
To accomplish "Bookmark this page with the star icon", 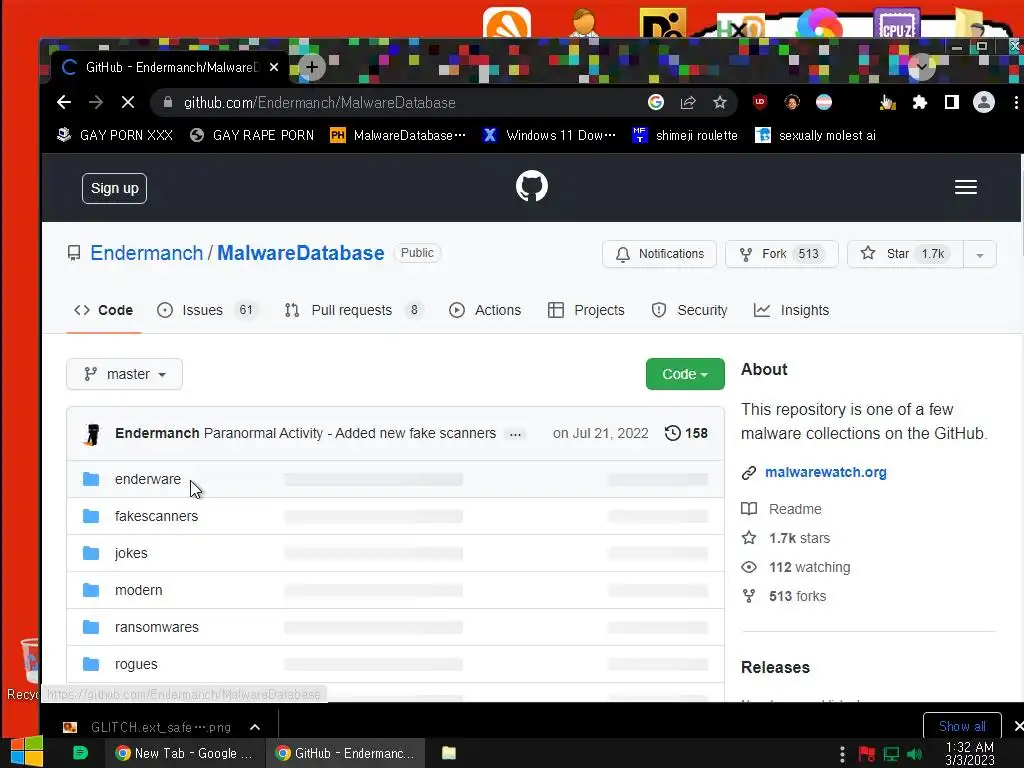I will pyautogui.click(x=720, y=103).
